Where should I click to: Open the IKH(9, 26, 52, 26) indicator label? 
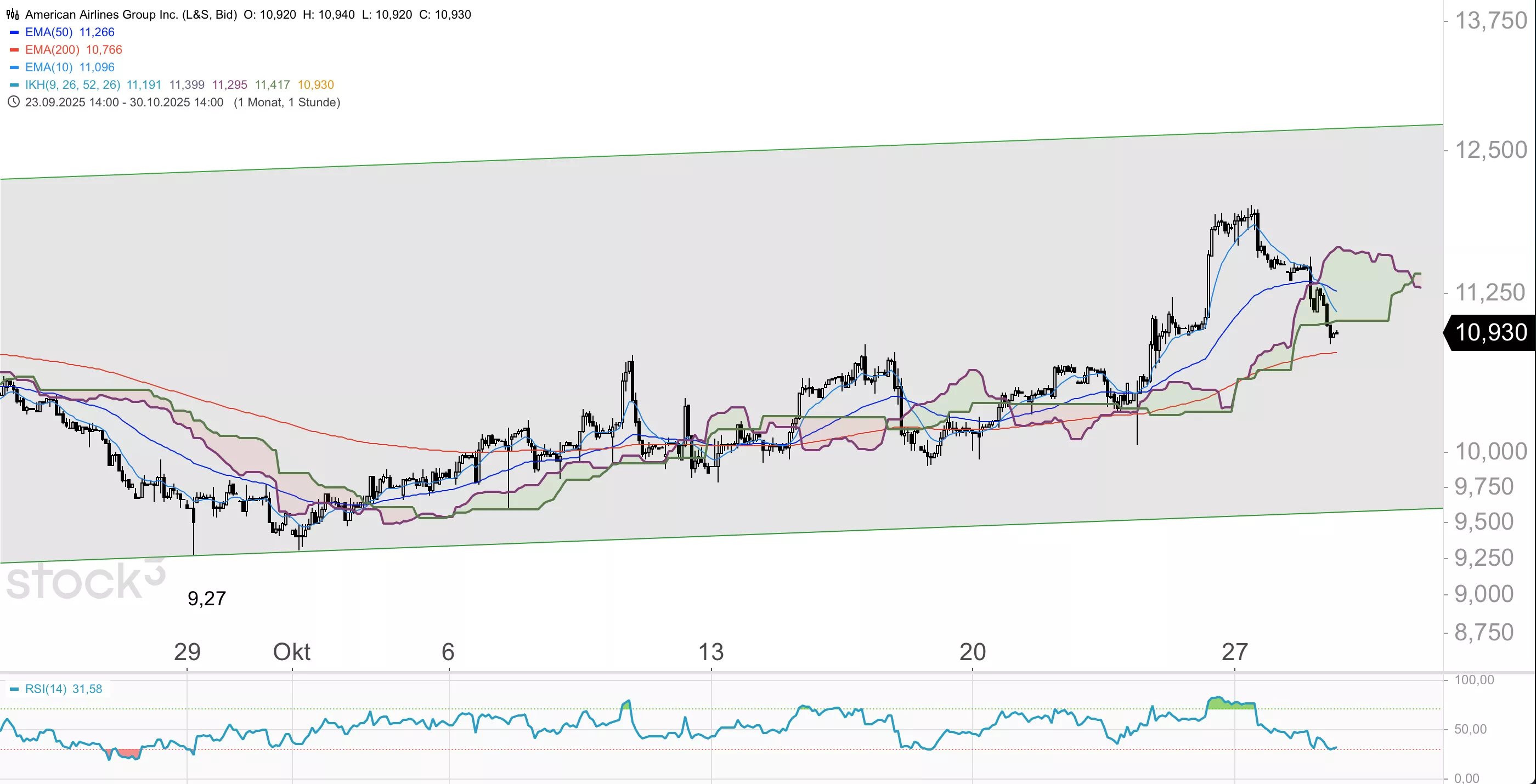pos(73,84)
